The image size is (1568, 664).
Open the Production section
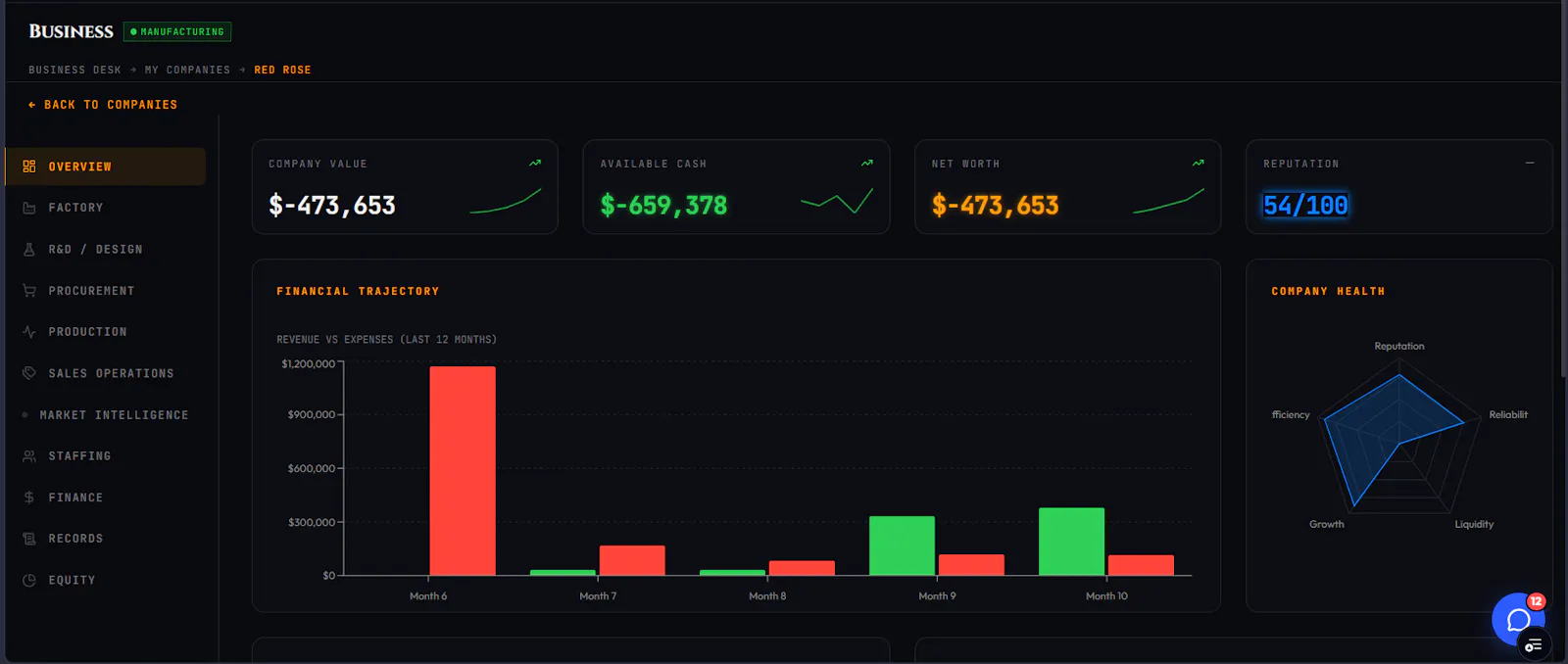[x=106, y=332]
